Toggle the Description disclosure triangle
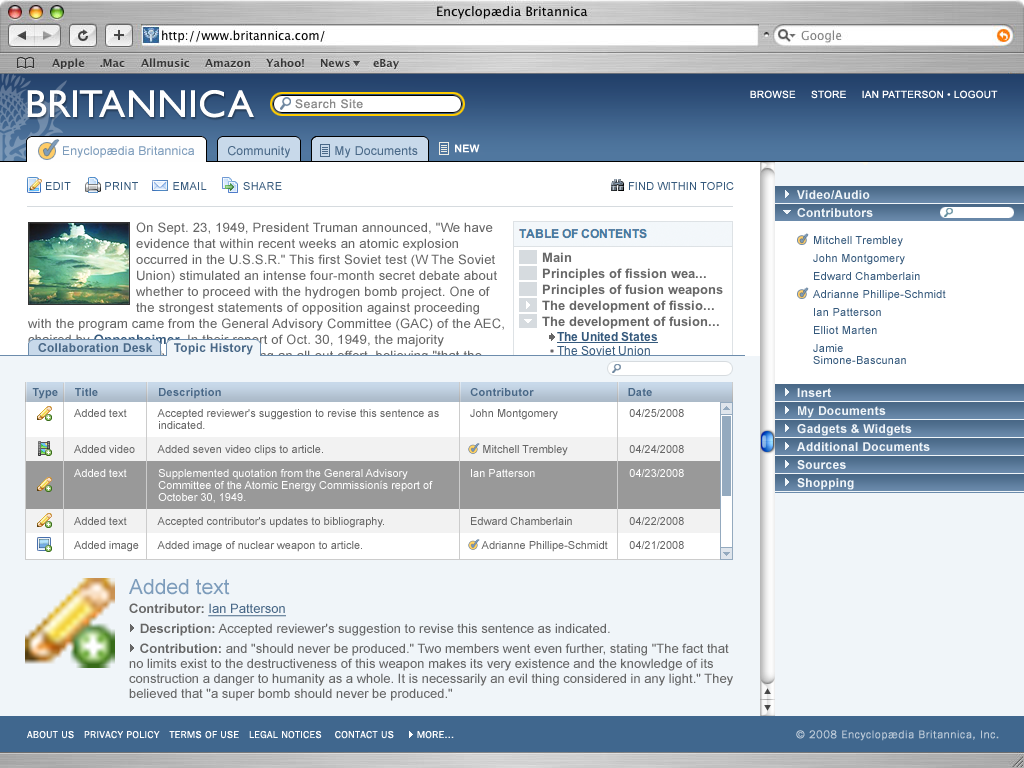1024x768 pixels. [x=132, y=628]
